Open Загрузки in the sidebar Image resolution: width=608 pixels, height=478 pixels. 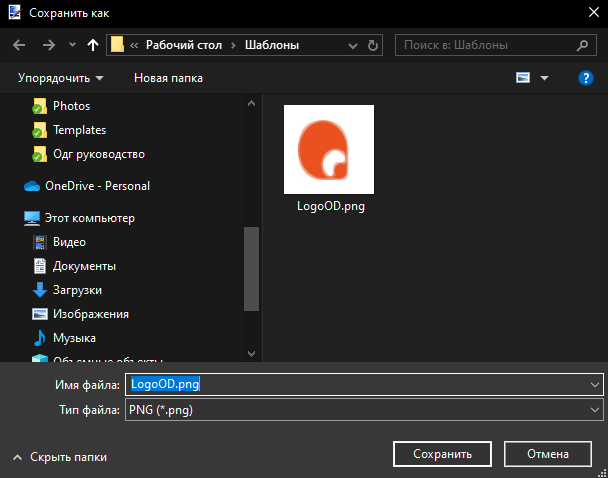pos(77,290)
